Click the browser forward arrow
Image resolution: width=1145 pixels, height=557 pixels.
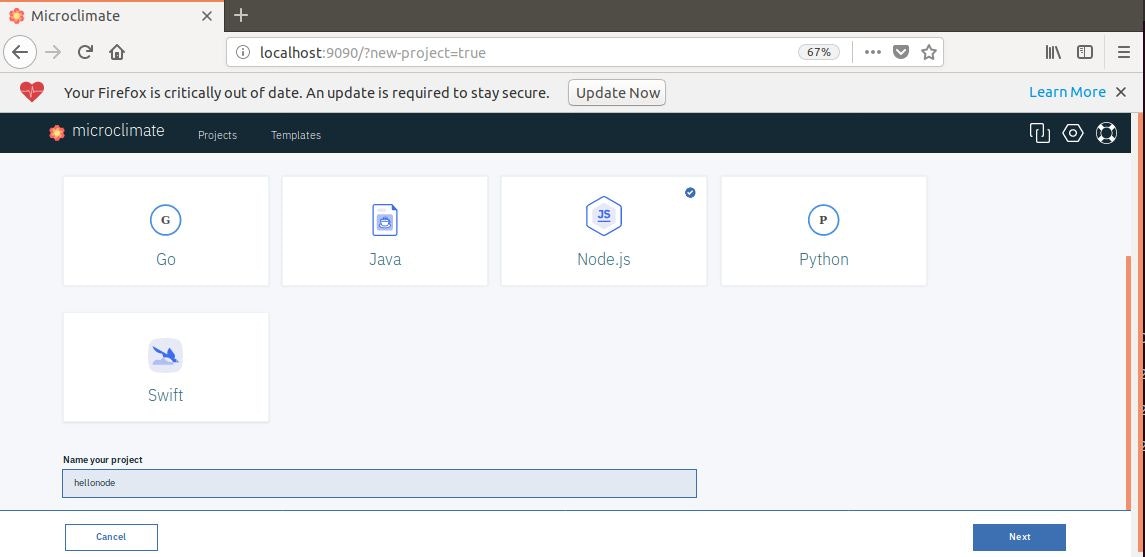pyautogui.click(x=53, y=52)
